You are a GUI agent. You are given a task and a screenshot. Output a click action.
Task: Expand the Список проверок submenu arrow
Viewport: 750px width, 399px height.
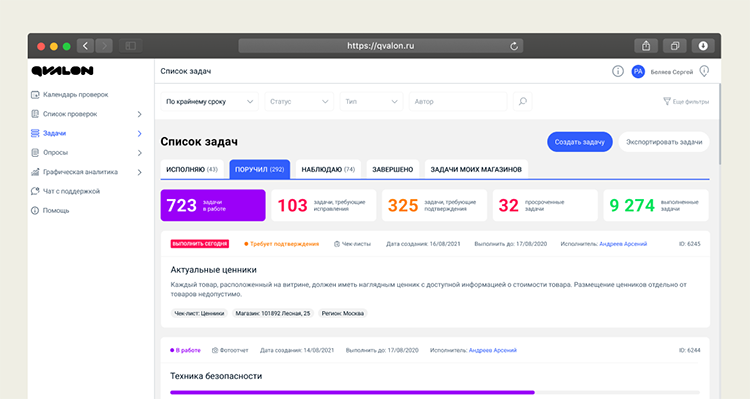tap(140, 114)
